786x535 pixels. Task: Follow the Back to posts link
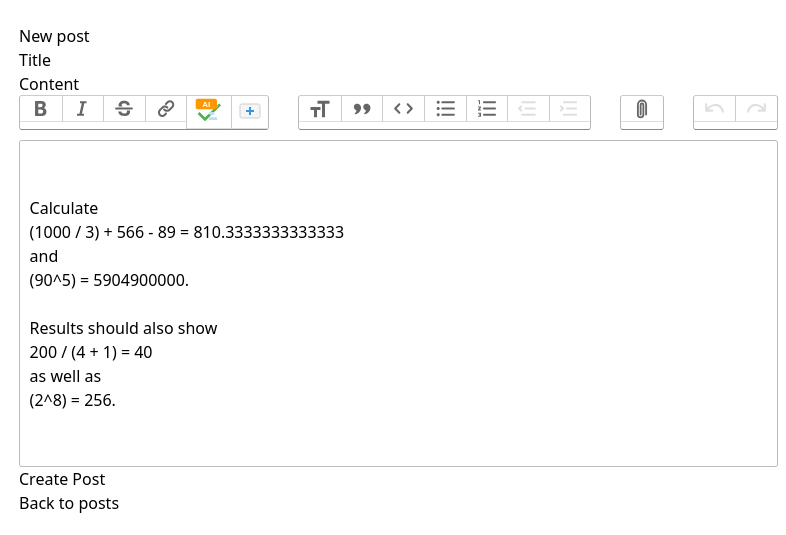(69, 503)
